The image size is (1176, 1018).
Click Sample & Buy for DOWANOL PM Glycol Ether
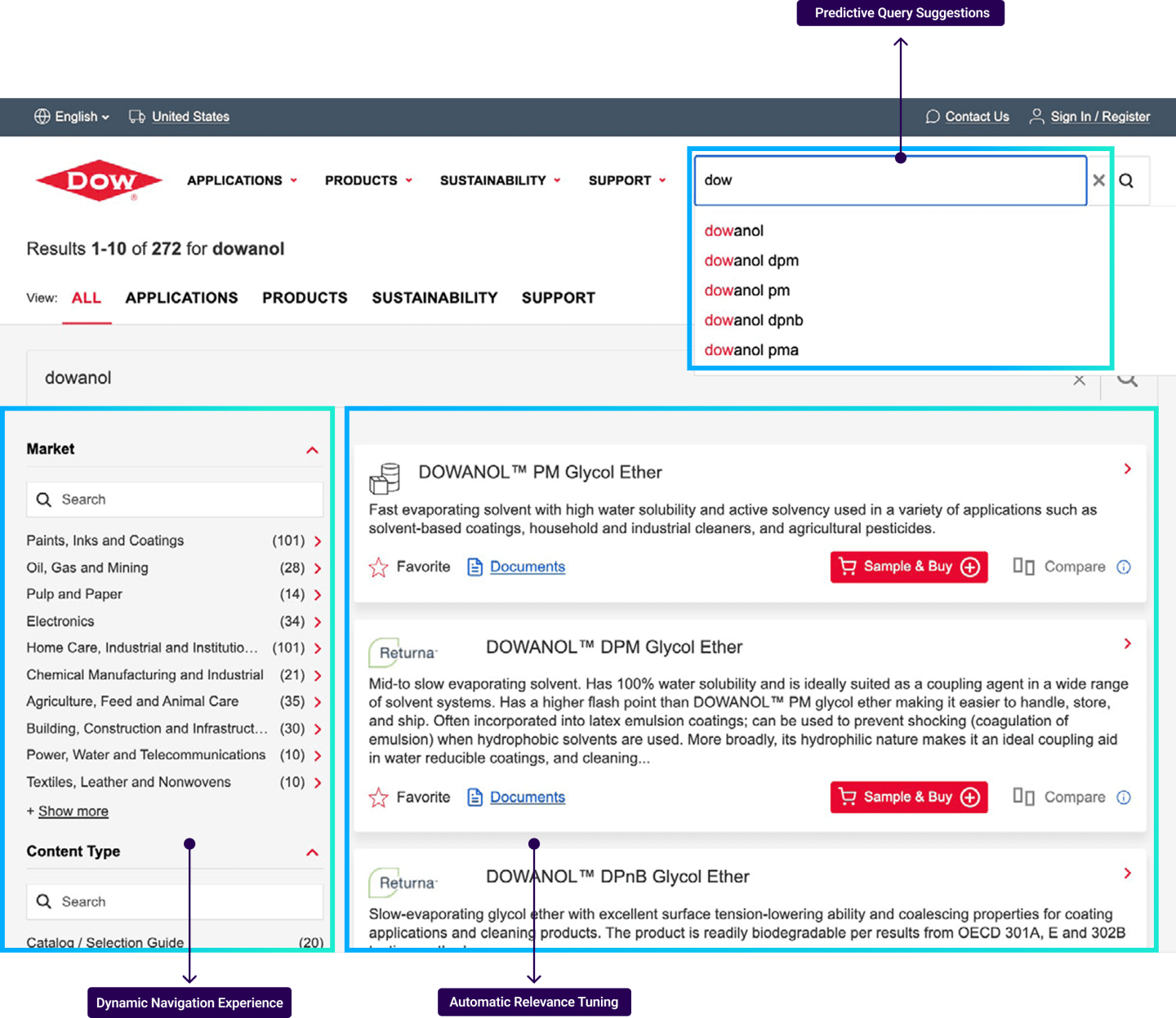908,567
